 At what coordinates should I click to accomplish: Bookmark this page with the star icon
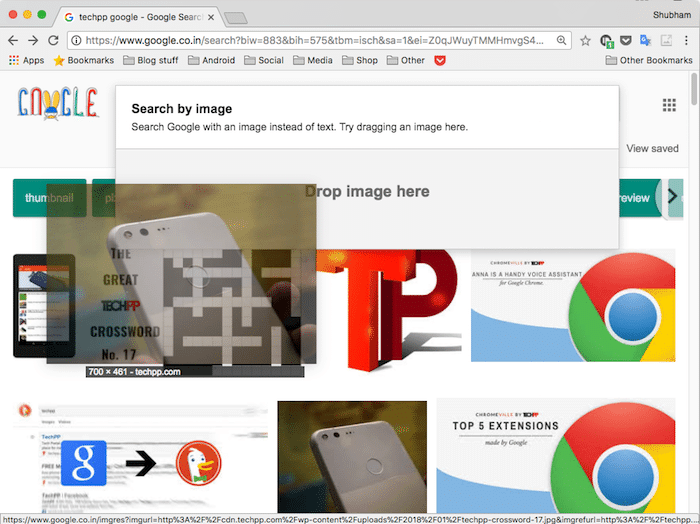585,41
